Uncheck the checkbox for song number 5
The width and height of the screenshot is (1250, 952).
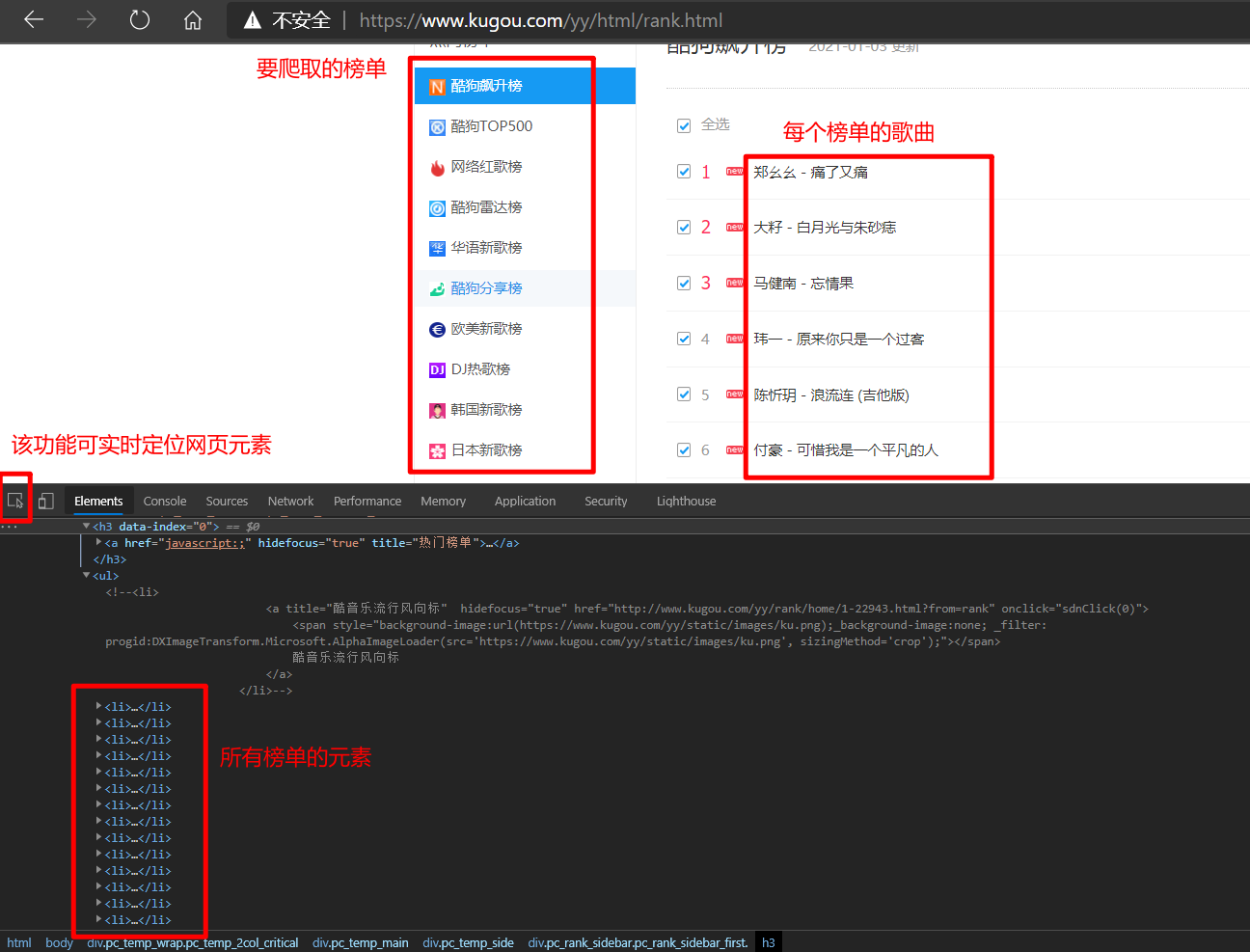(684, 394)
